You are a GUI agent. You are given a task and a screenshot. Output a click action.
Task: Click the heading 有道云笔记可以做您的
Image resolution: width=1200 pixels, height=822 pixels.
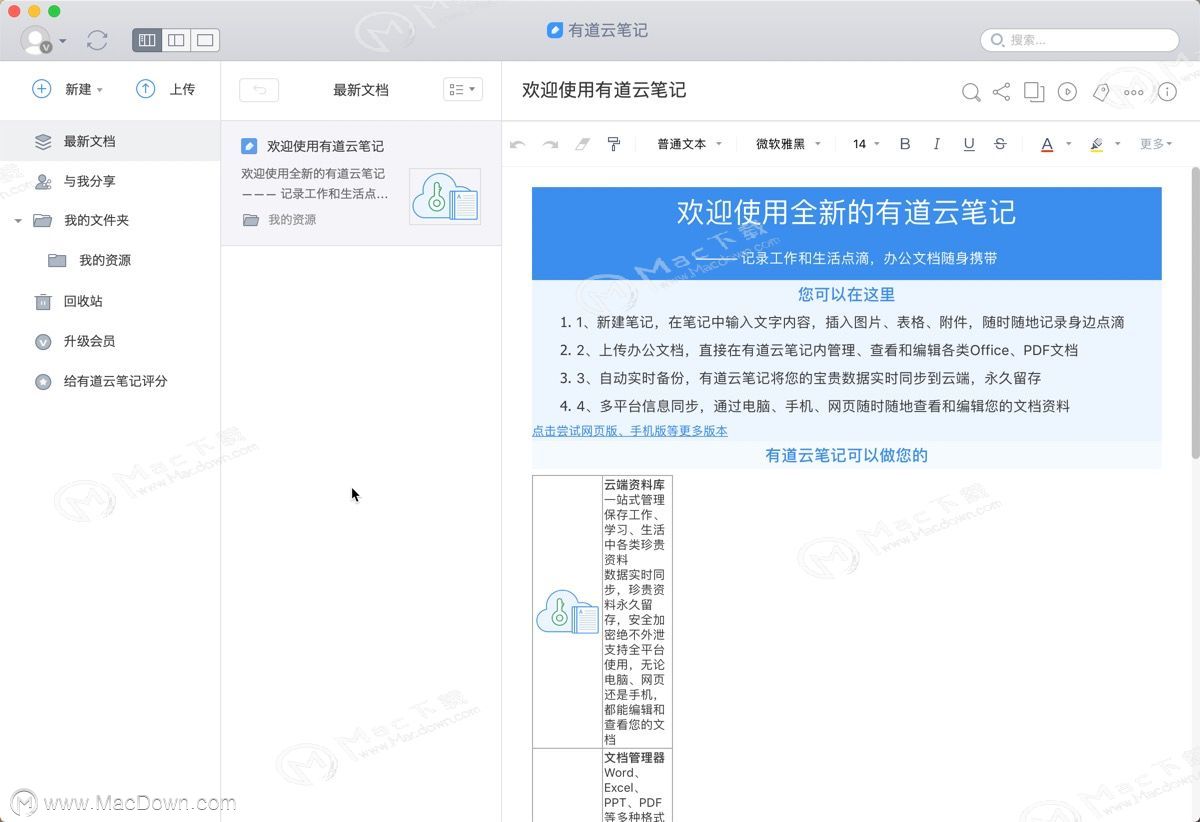(846, 455)
